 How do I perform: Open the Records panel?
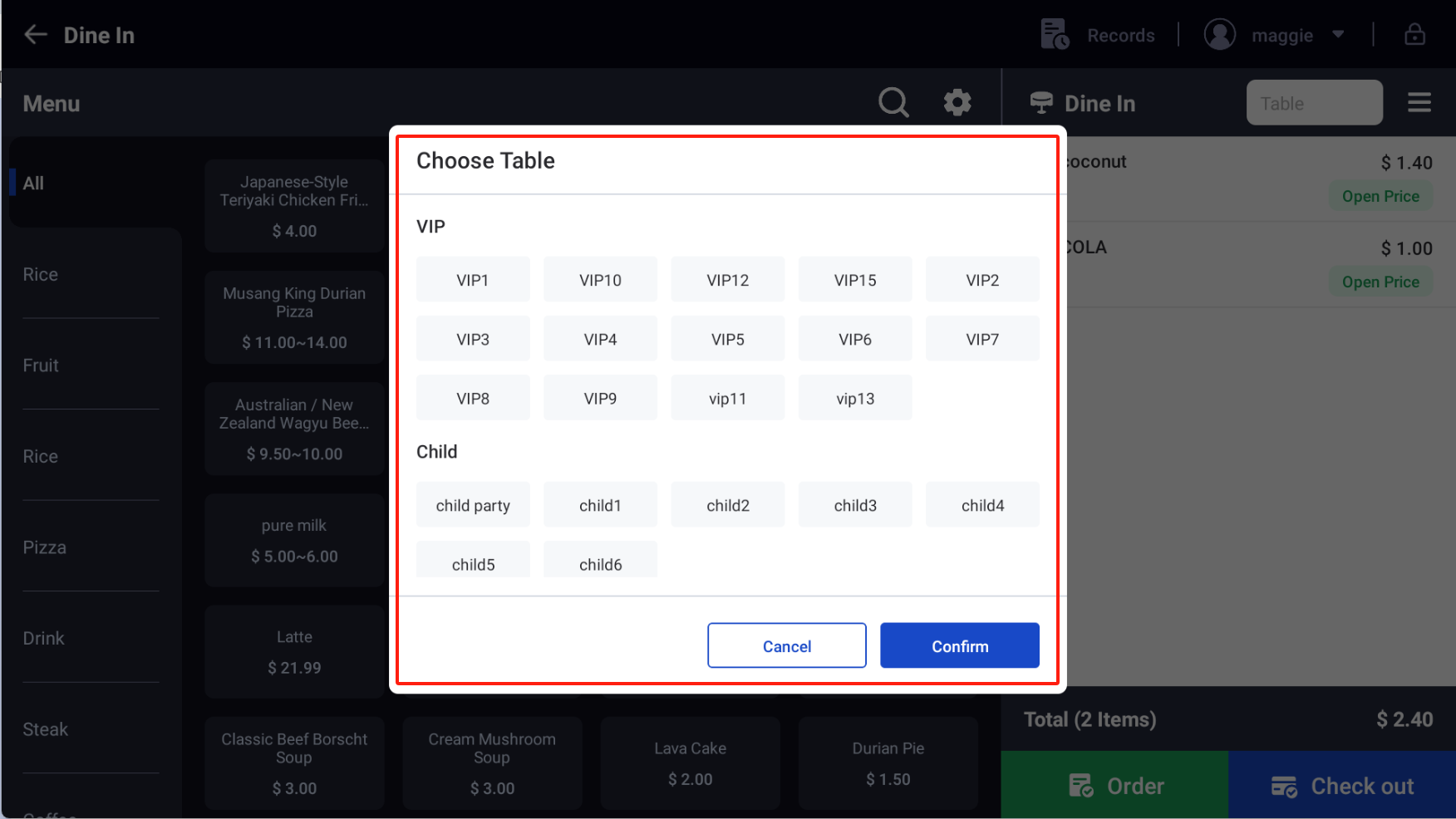pyautogui.click(x=1097, y=34)
